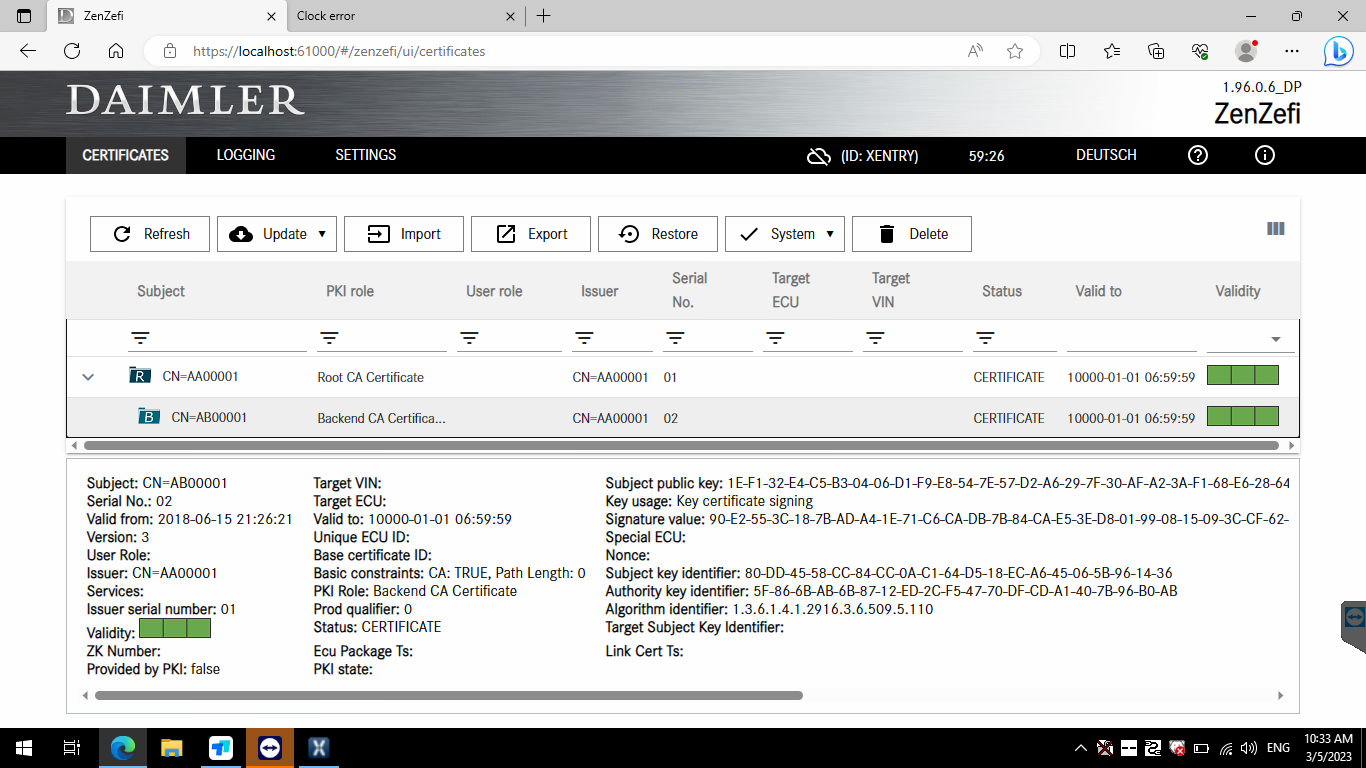Click the filter icon under the Subject column
Screen dimensions: 1366x768
(140, 337)
